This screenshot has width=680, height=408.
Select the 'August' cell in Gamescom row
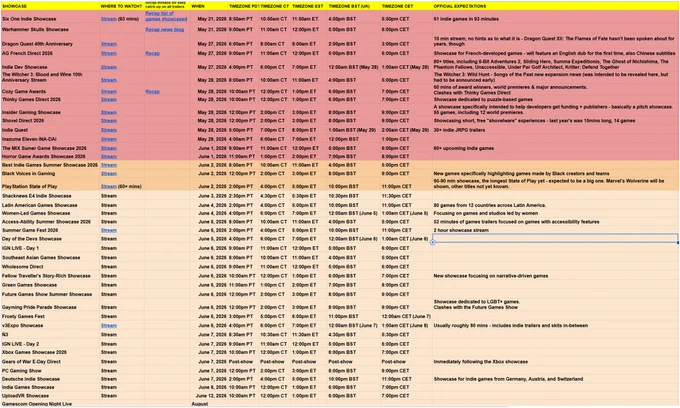(x=209, y=404)
